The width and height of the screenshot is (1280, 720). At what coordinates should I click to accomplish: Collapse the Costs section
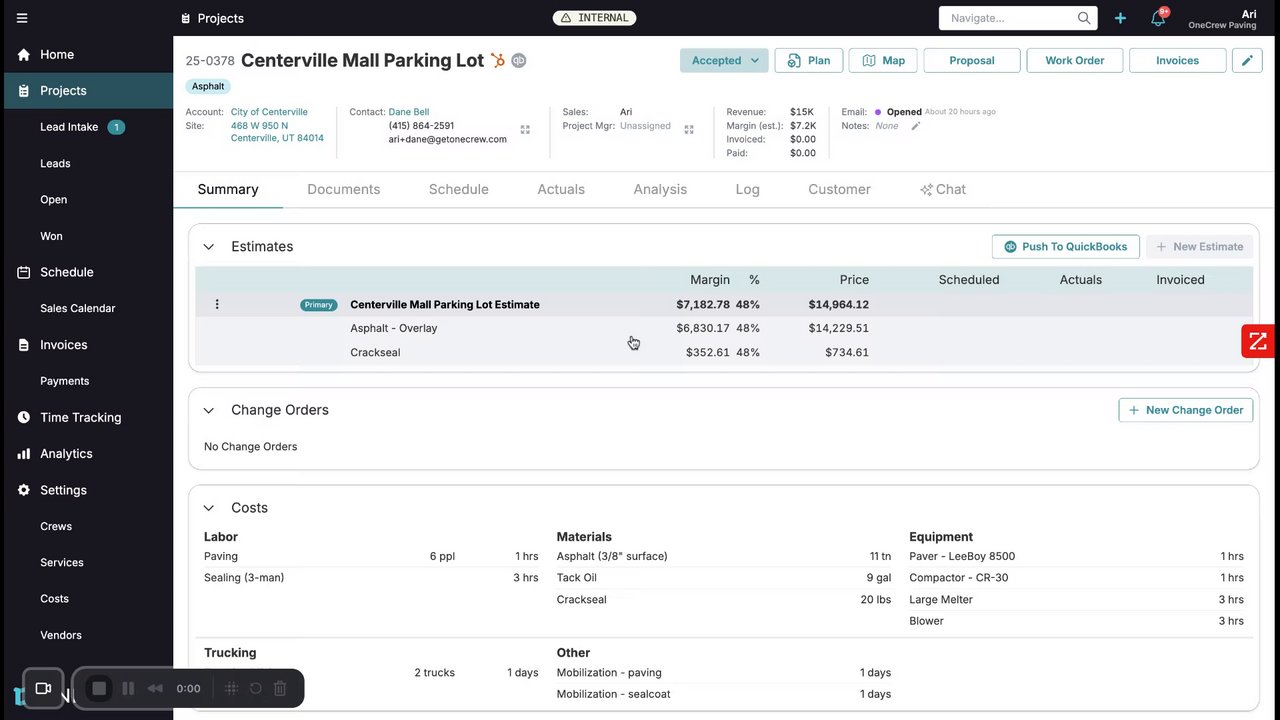(209, 508)
